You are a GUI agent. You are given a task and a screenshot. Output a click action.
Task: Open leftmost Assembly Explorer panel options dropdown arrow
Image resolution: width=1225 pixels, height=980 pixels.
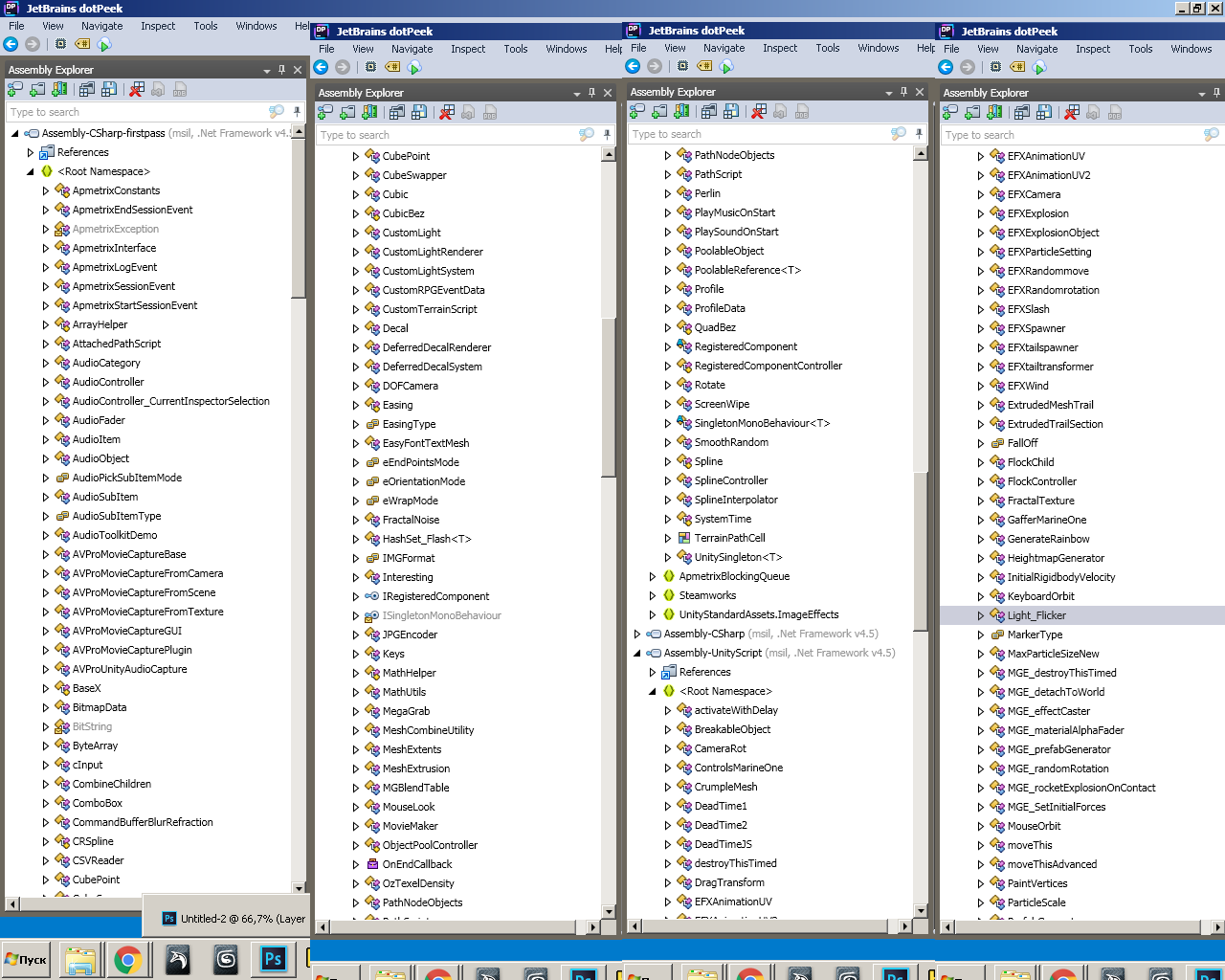tap(266, 71)
